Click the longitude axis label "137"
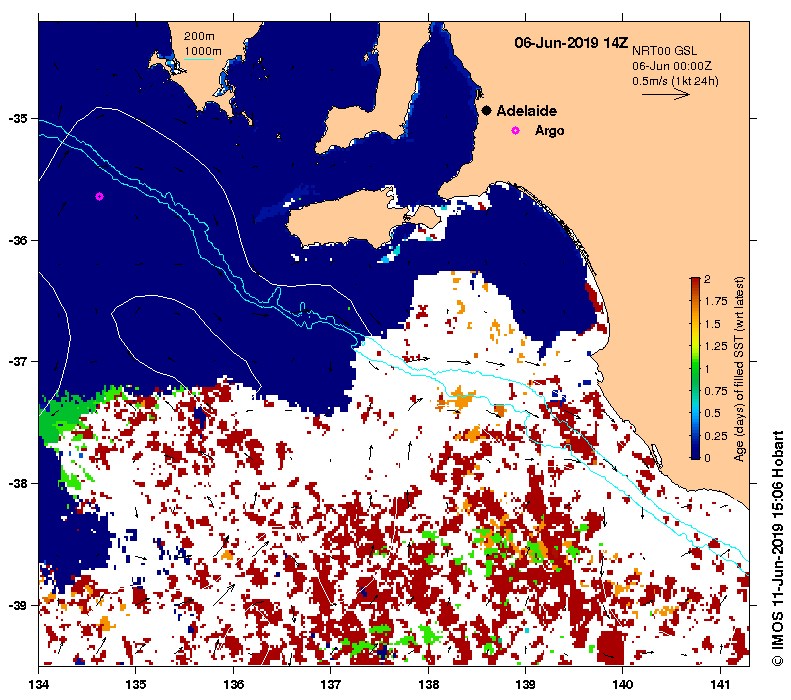Viewport: 791px width, 700px height. 331,684
